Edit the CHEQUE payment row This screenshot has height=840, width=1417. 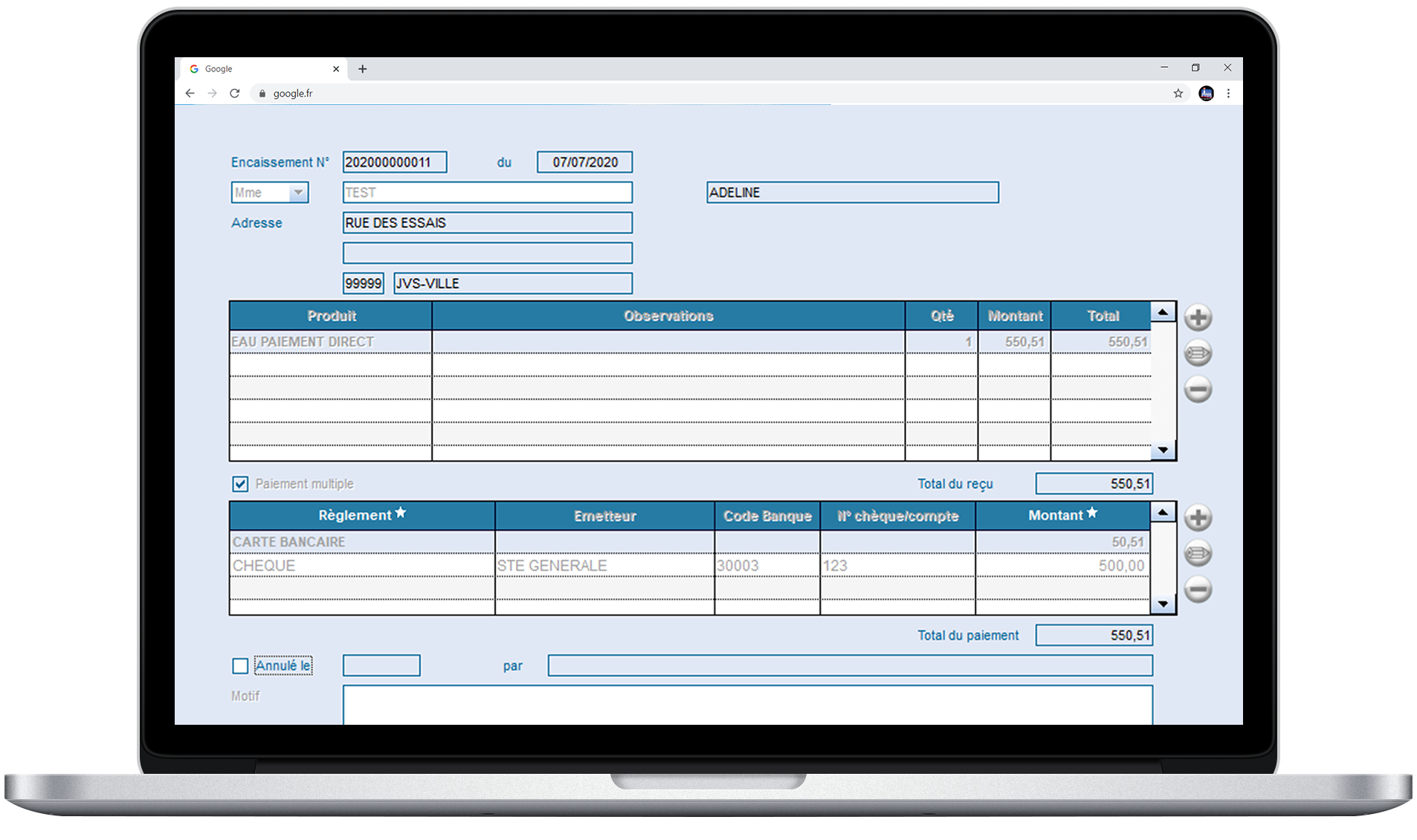pyautogui.click(x=1198, y=553)
